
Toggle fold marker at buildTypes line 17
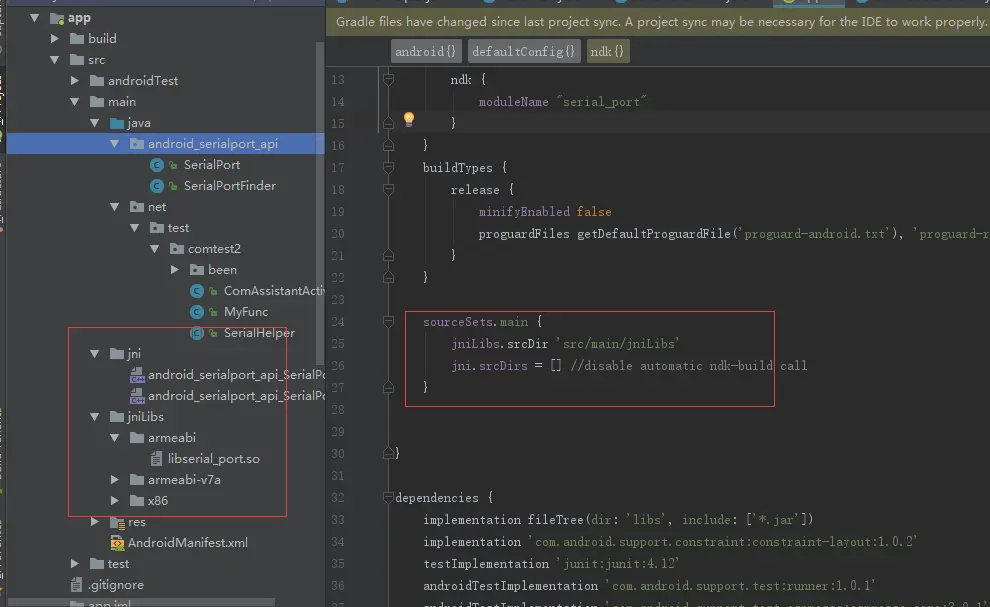388,167
